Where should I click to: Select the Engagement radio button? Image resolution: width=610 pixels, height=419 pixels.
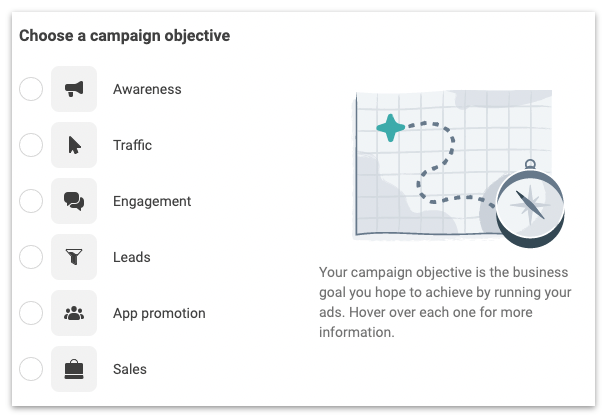(31, 201)
